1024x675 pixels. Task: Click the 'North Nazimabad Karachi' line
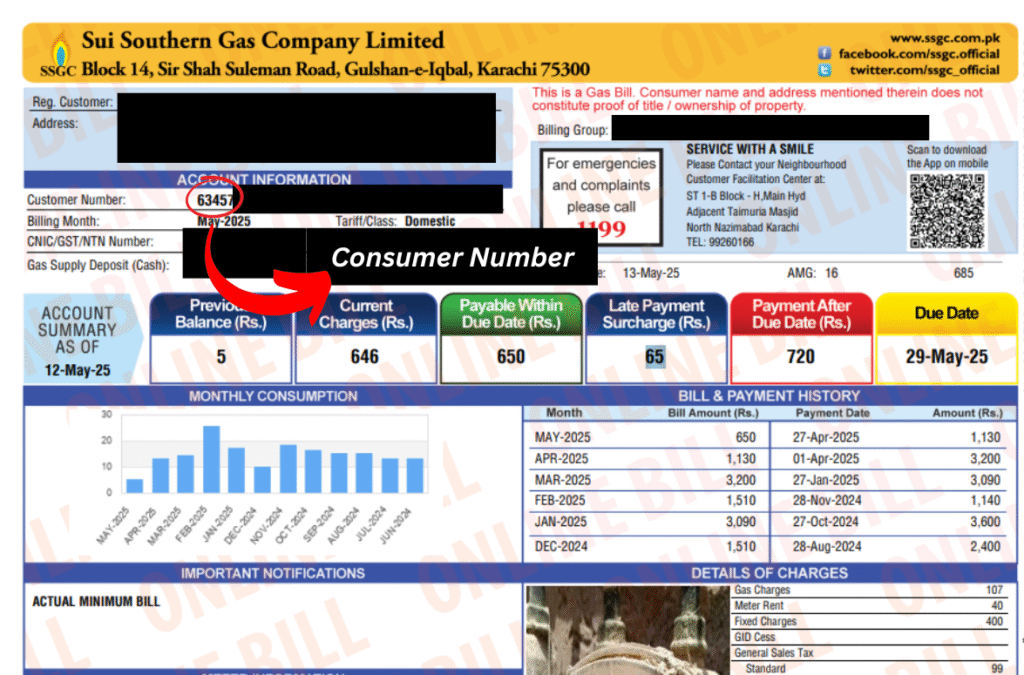click(742, 227)
